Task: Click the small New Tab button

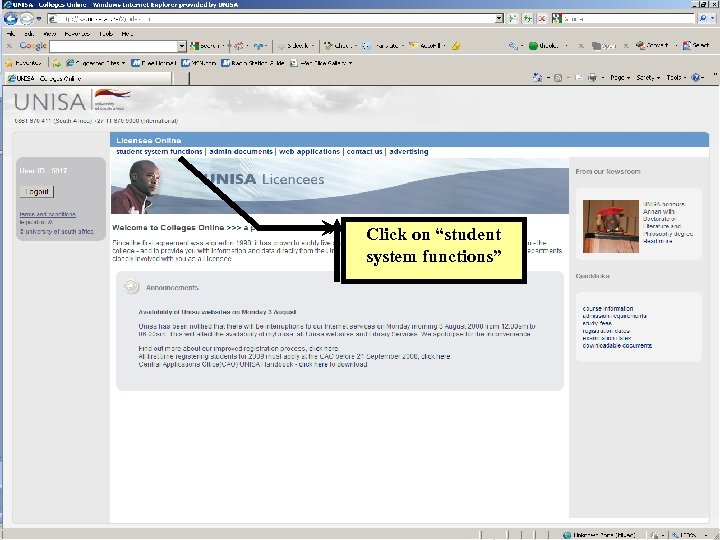Action: coord(181,79)
